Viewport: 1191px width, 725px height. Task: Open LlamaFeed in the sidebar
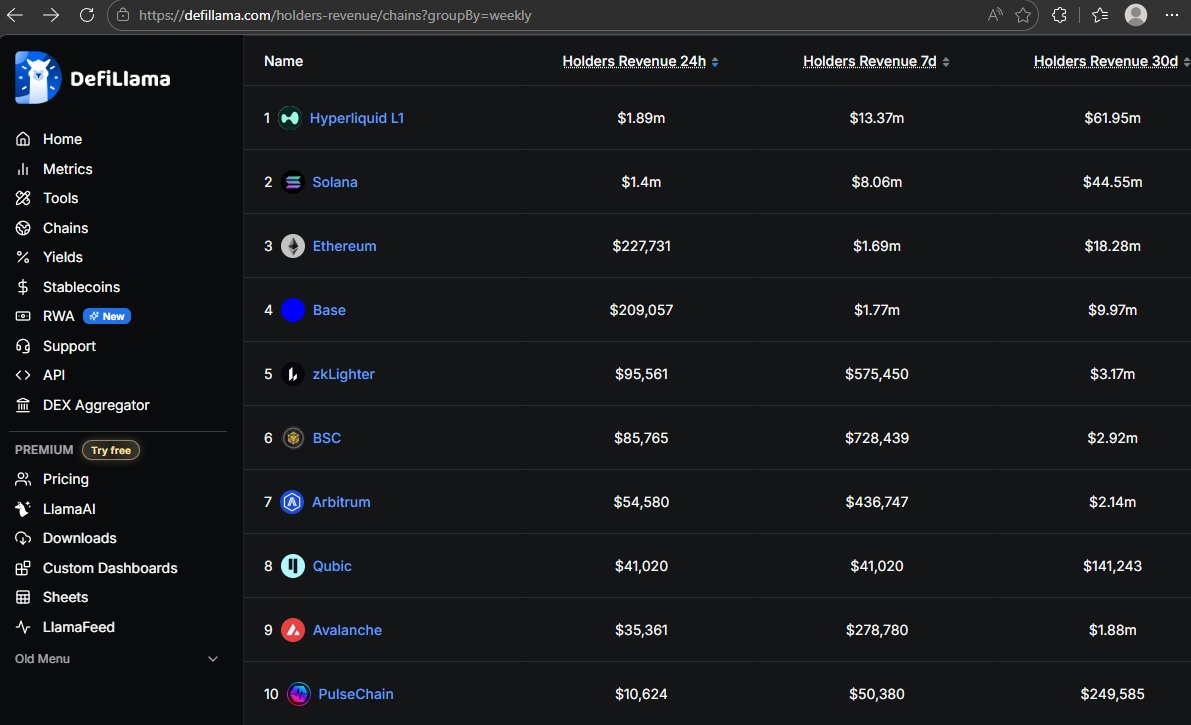click(x=78, y=627)
